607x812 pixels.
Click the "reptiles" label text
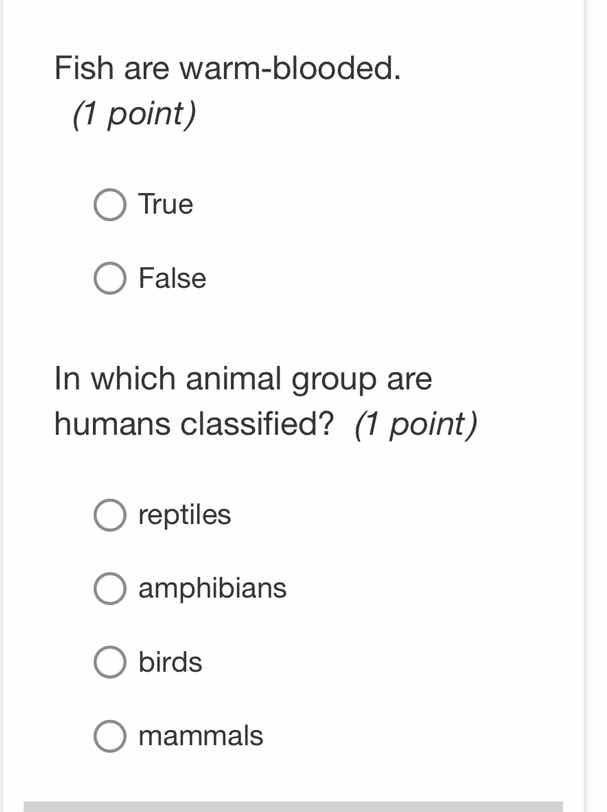(184, 514)
